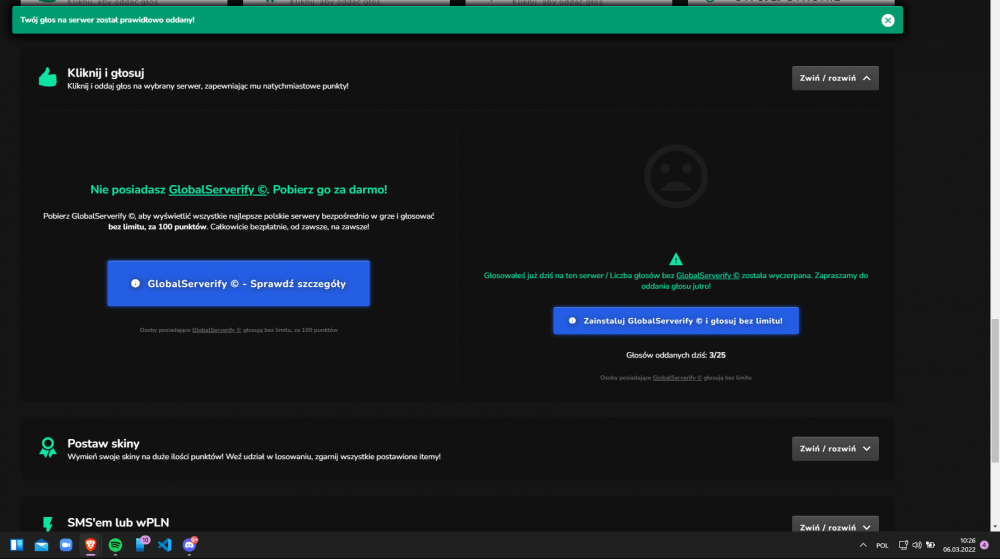Expand the SMS'em lub wPLN section
The height and width of the screenshot is (559, 1000).
click(835, 526)
